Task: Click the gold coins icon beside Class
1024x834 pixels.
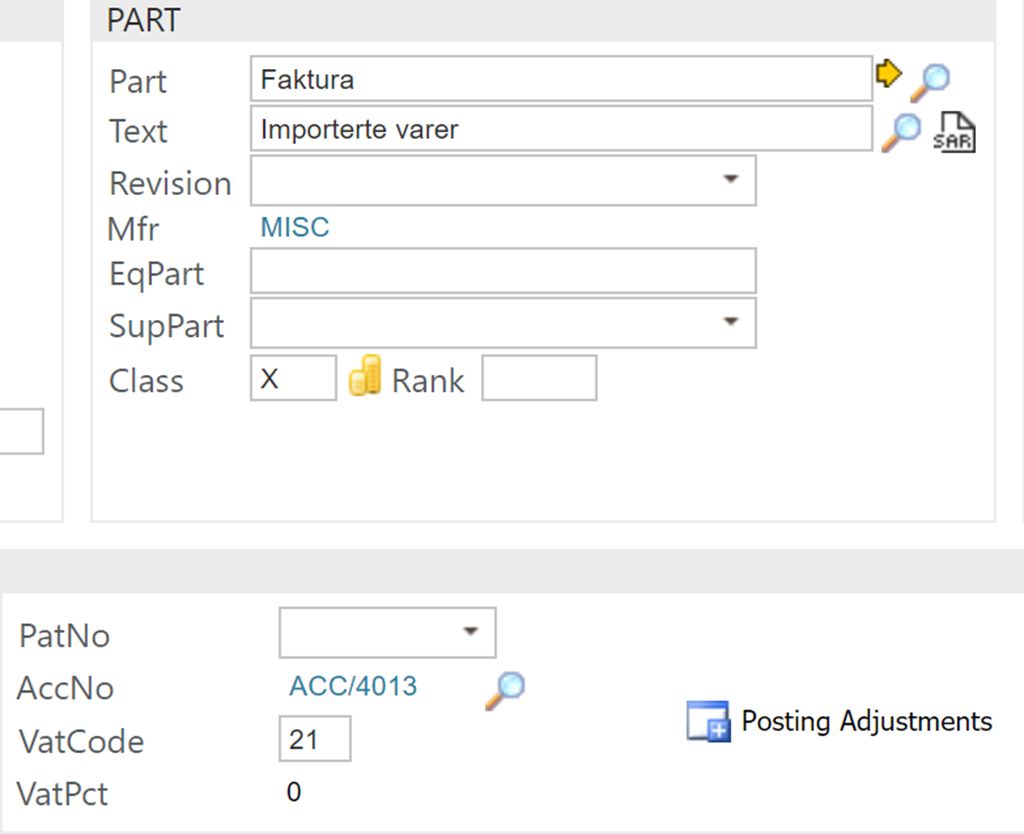Action: point(365,377)
